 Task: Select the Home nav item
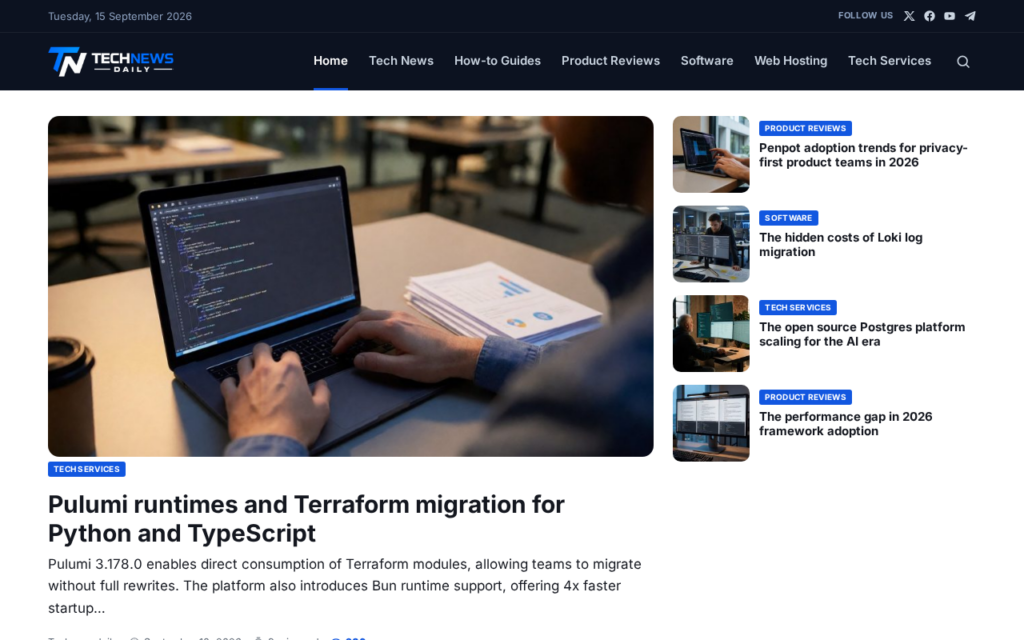330,61
